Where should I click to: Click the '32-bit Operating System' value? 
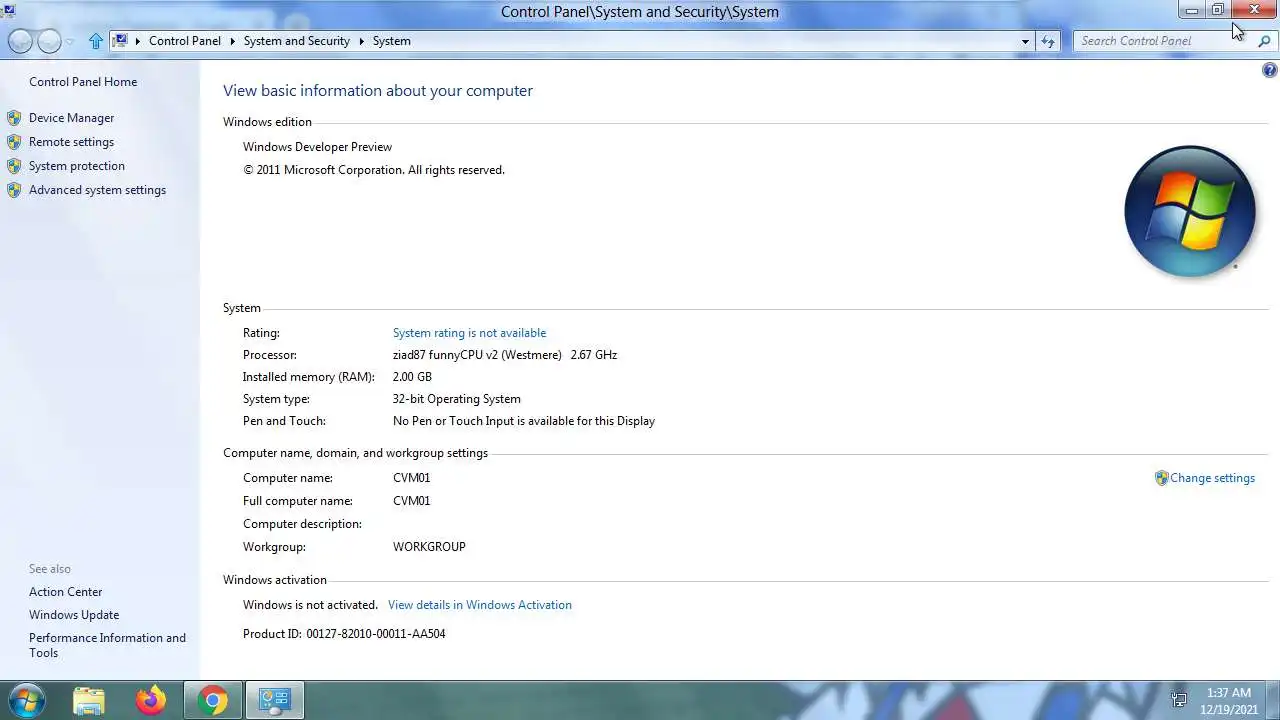click(457, 399)
